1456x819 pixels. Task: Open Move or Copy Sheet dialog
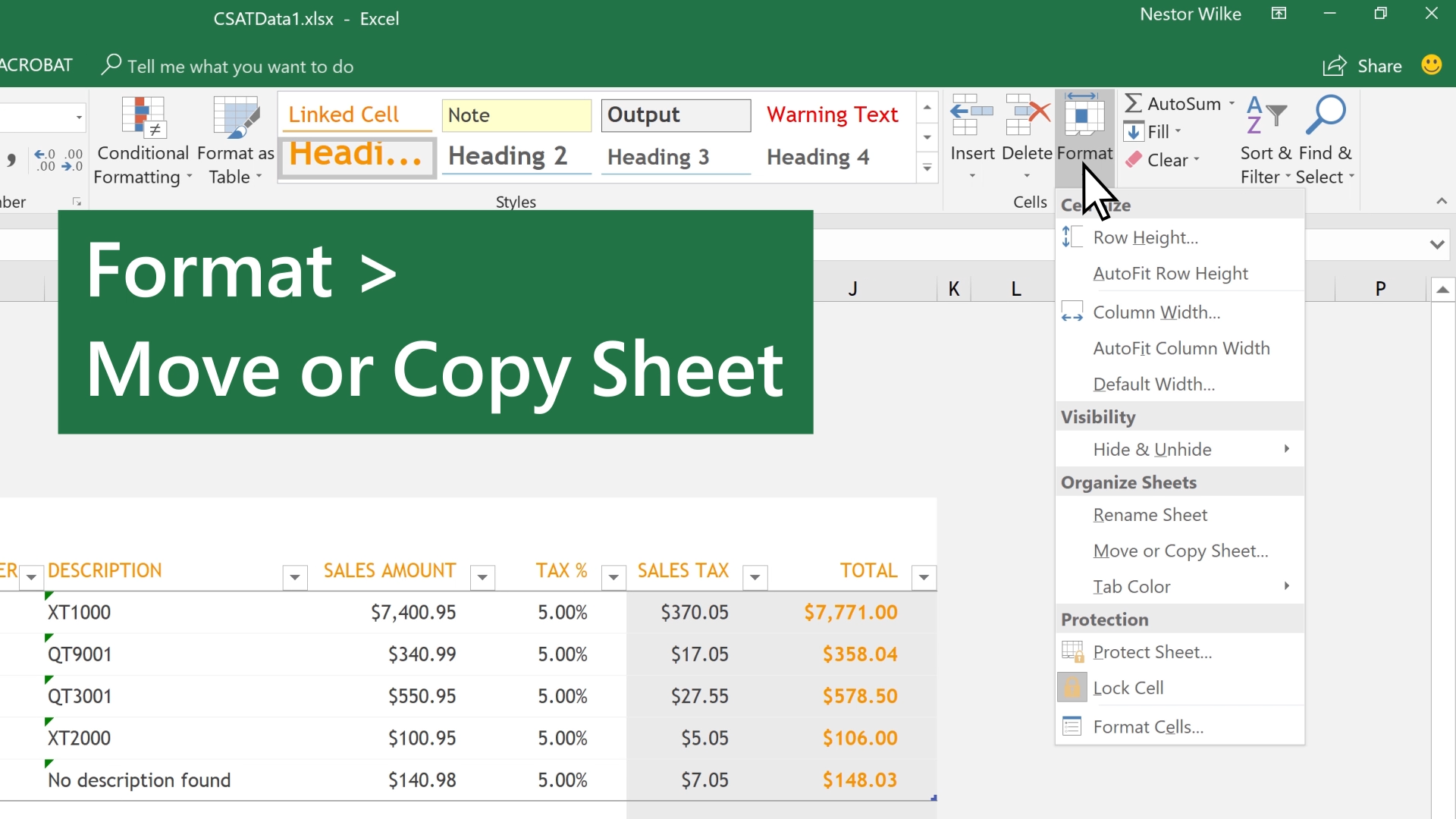pyautogui.click(x=1181, y=550)
